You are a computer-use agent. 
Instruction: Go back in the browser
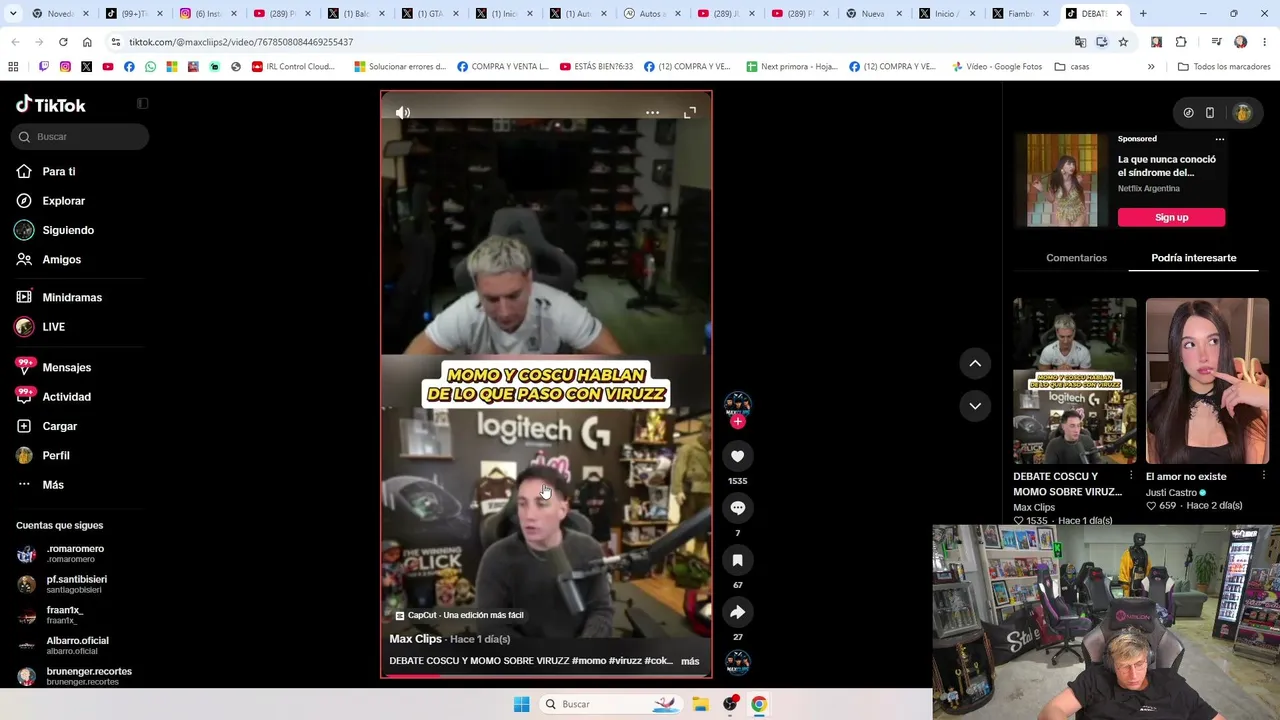pos(15,42)
